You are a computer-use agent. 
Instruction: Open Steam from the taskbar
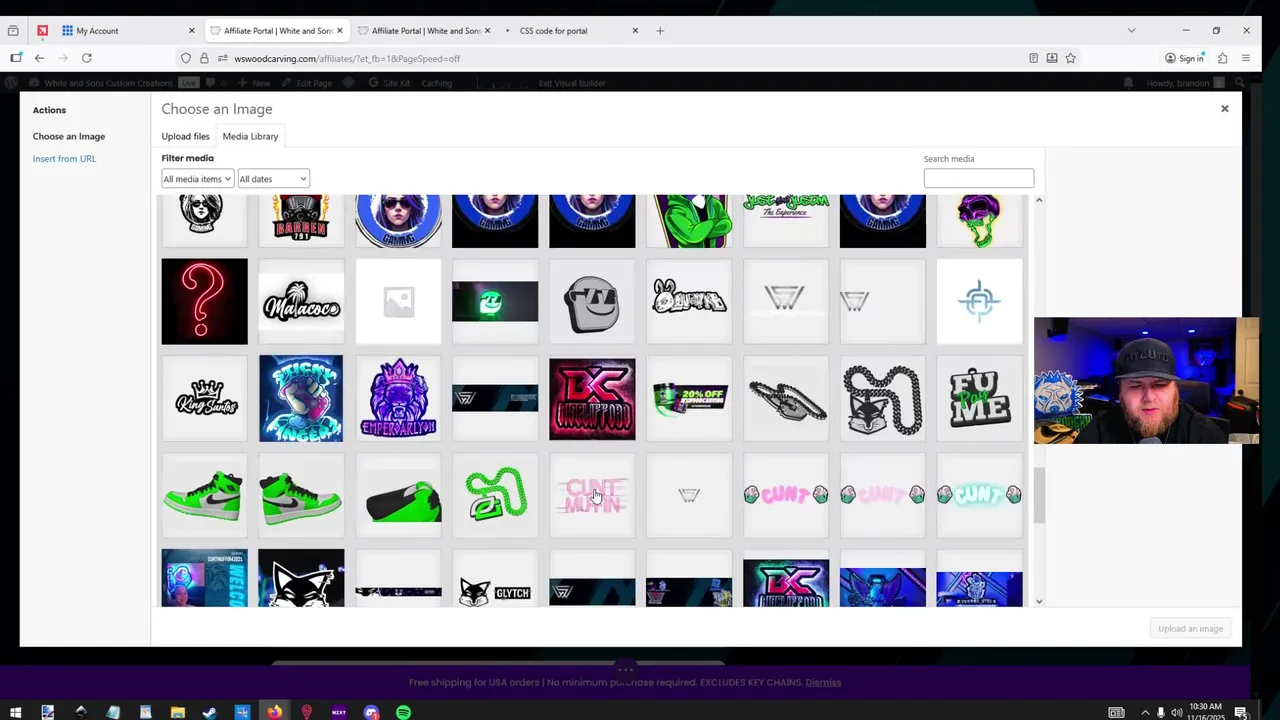tap(209, 712)
